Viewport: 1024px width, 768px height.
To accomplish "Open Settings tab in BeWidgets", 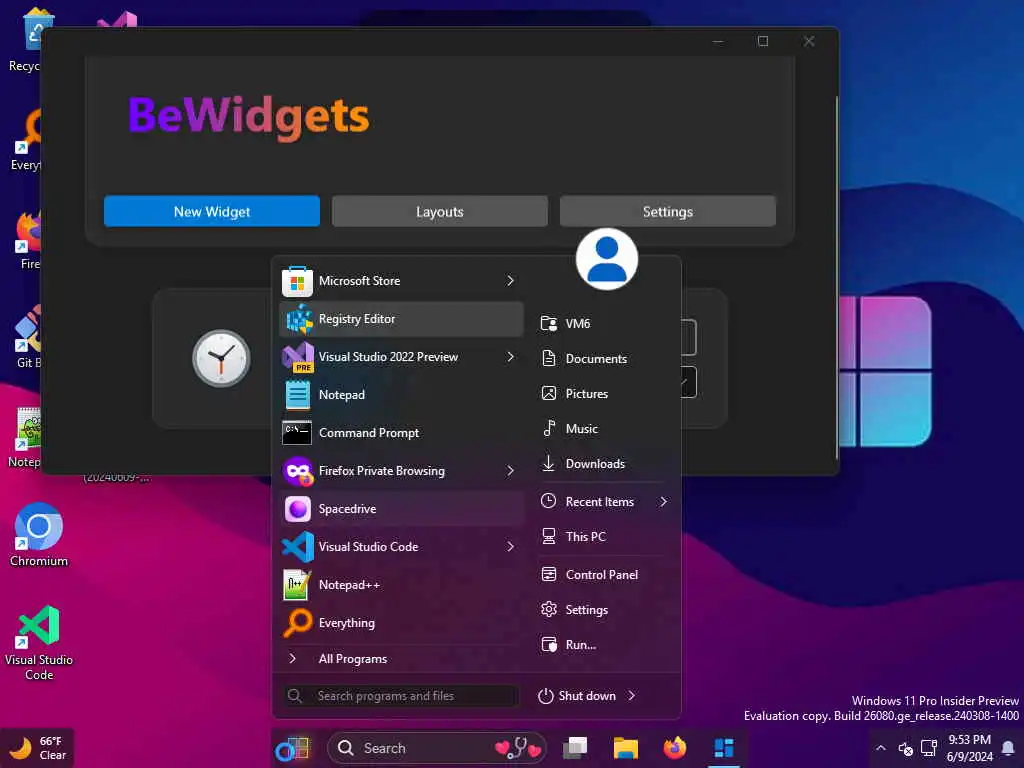I will click(667, 212).
